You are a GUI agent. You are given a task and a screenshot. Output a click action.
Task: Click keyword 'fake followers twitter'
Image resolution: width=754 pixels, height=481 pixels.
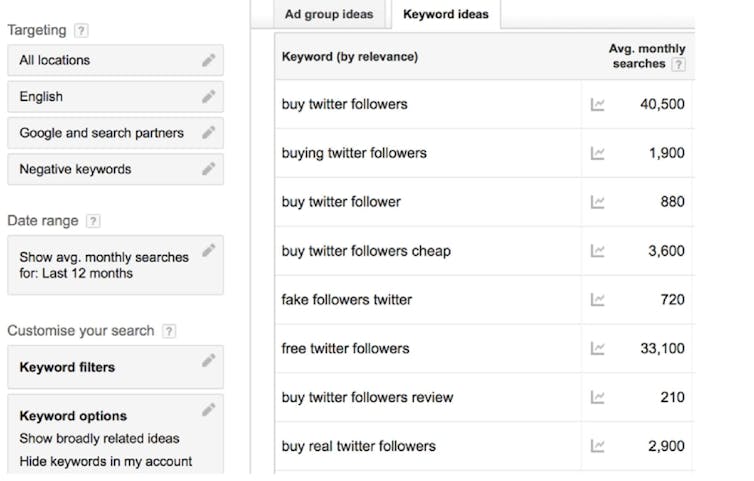pyautogui.click(x=347, y=300)
